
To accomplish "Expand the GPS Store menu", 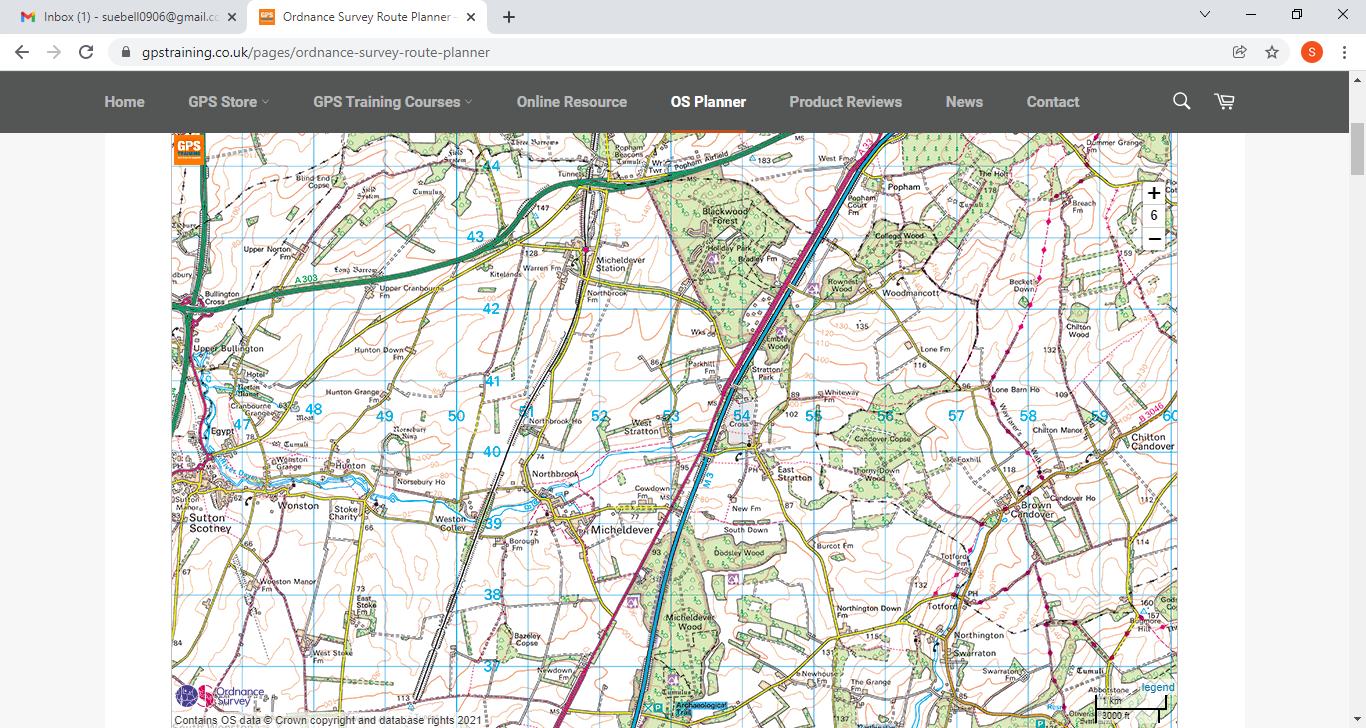I will click(x=229, y=102).
